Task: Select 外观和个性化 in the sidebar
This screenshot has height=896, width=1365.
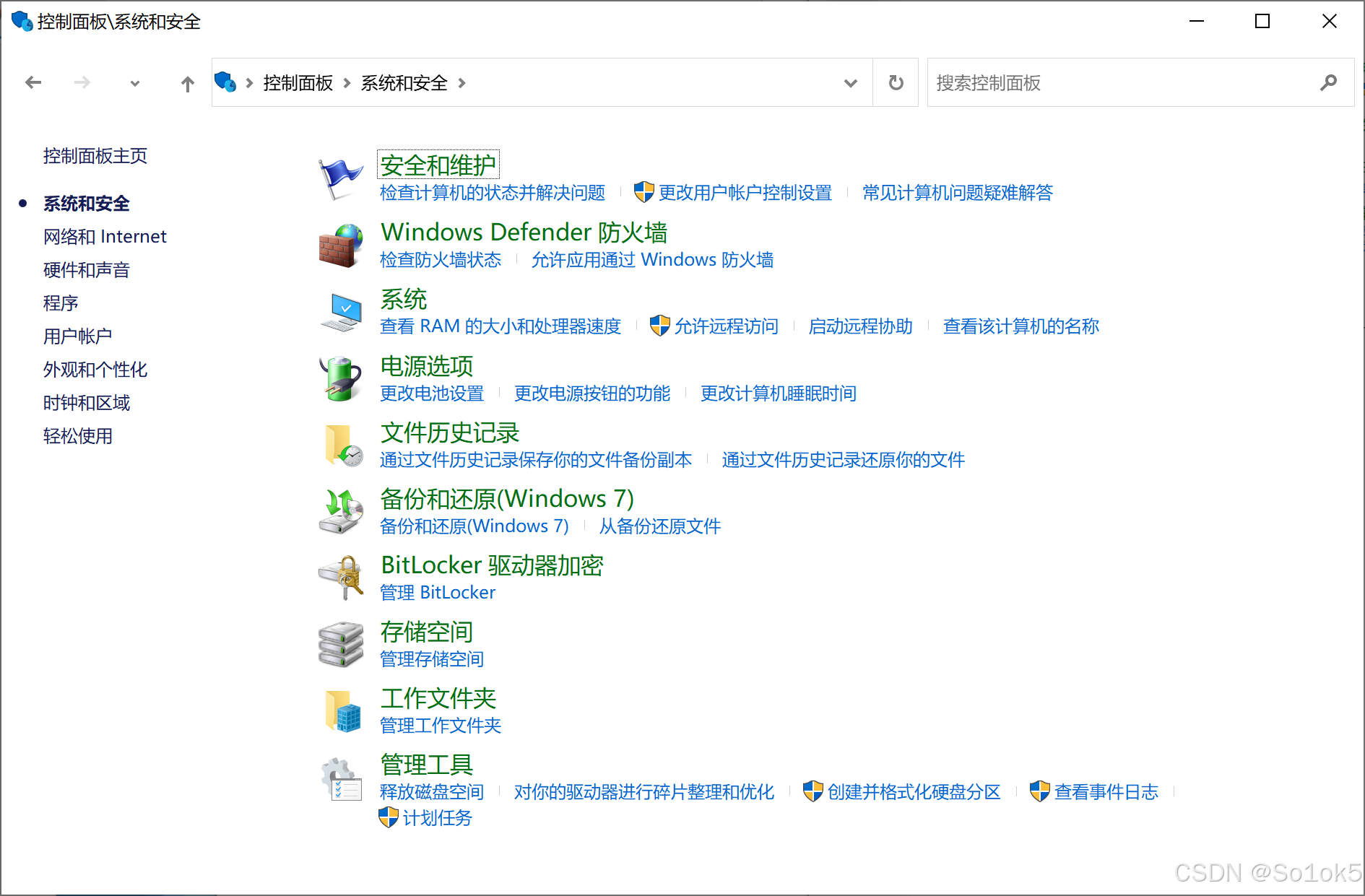Action: [95, 370]
